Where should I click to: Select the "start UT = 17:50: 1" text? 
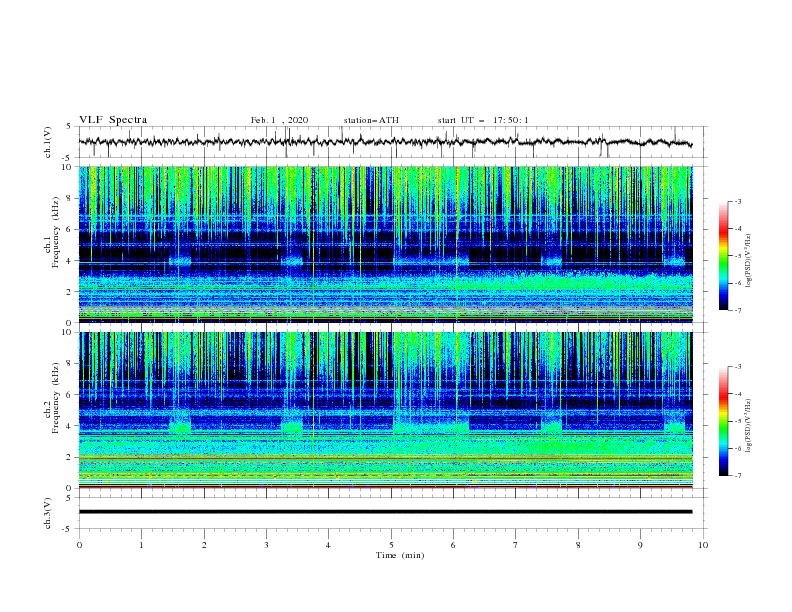click(483, 120)
